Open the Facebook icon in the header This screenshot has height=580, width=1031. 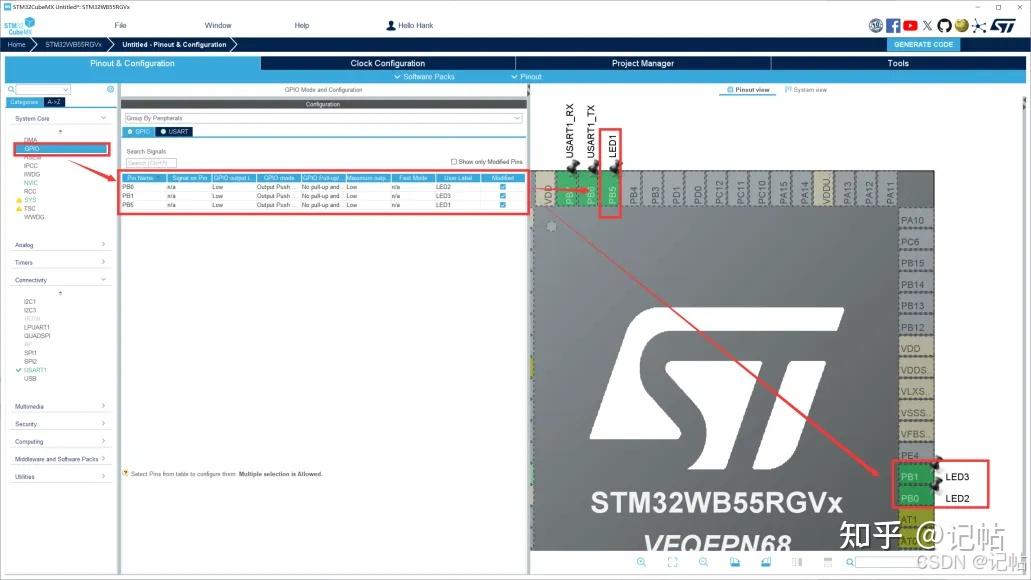[894, 26]
